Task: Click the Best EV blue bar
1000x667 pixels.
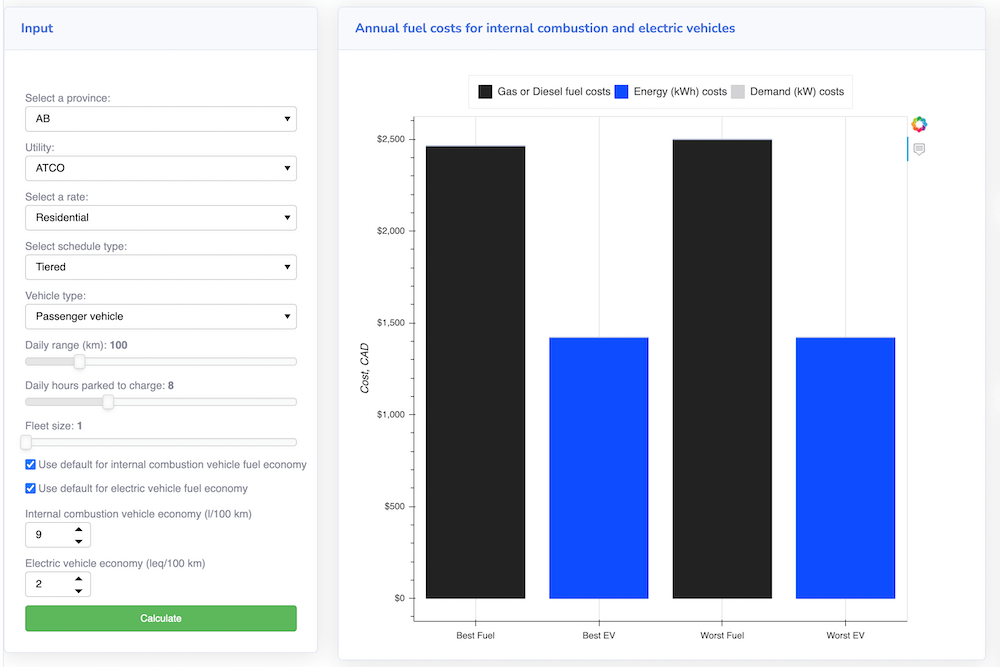Action: click(599, 468)
